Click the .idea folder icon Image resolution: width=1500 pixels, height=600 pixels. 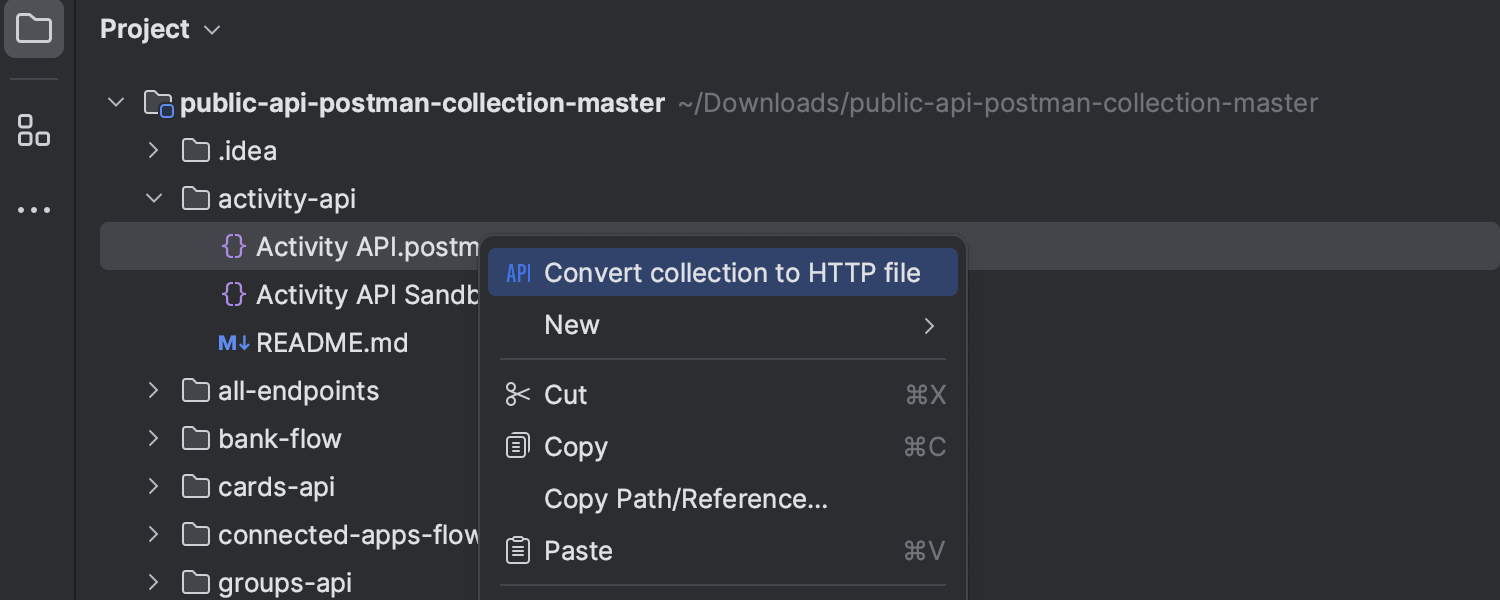point(195,151)
